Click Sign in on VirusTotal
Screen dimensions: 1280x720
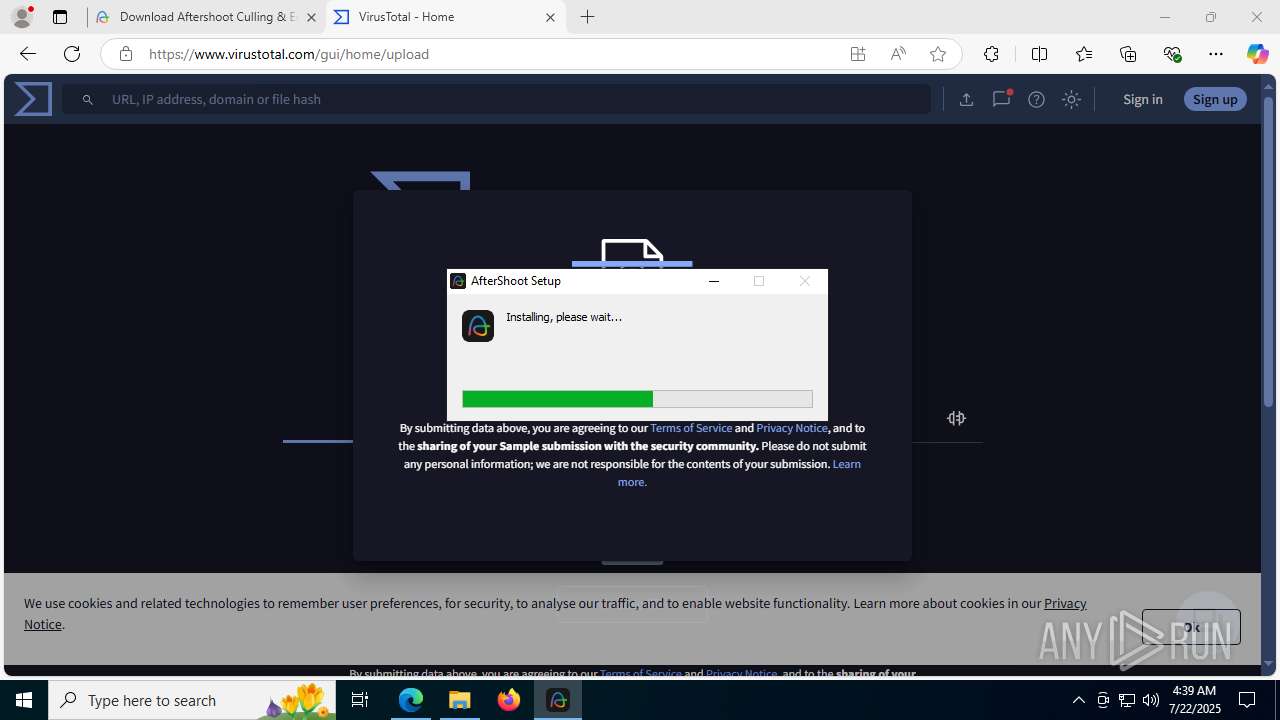1142,99
